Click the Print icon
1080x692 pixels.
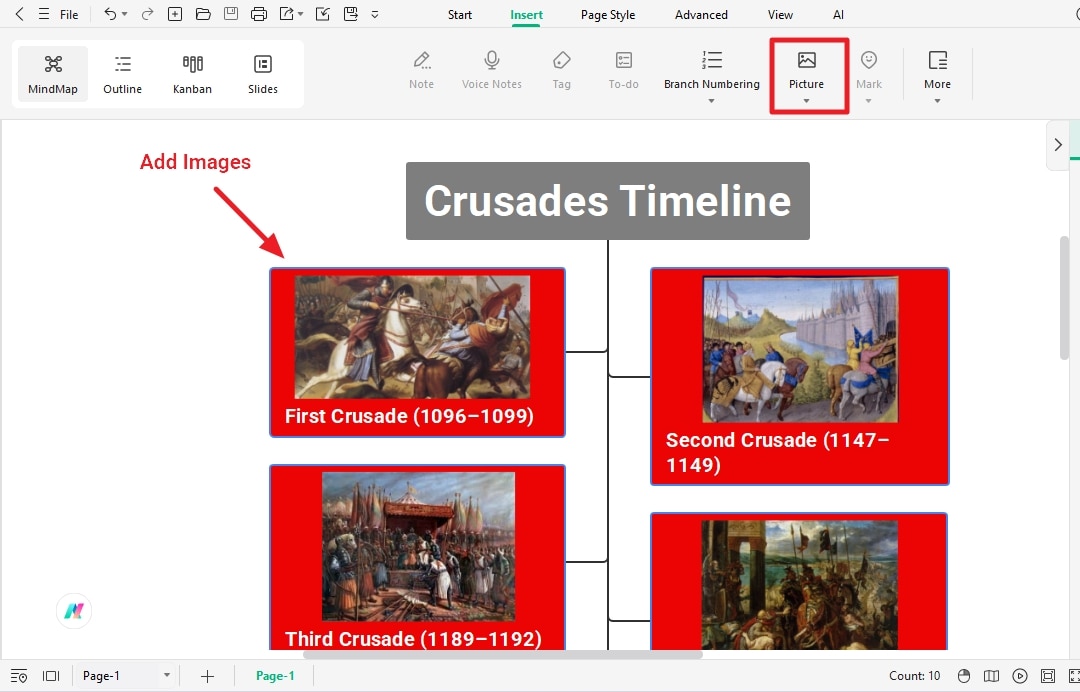[x=258, y=14]
